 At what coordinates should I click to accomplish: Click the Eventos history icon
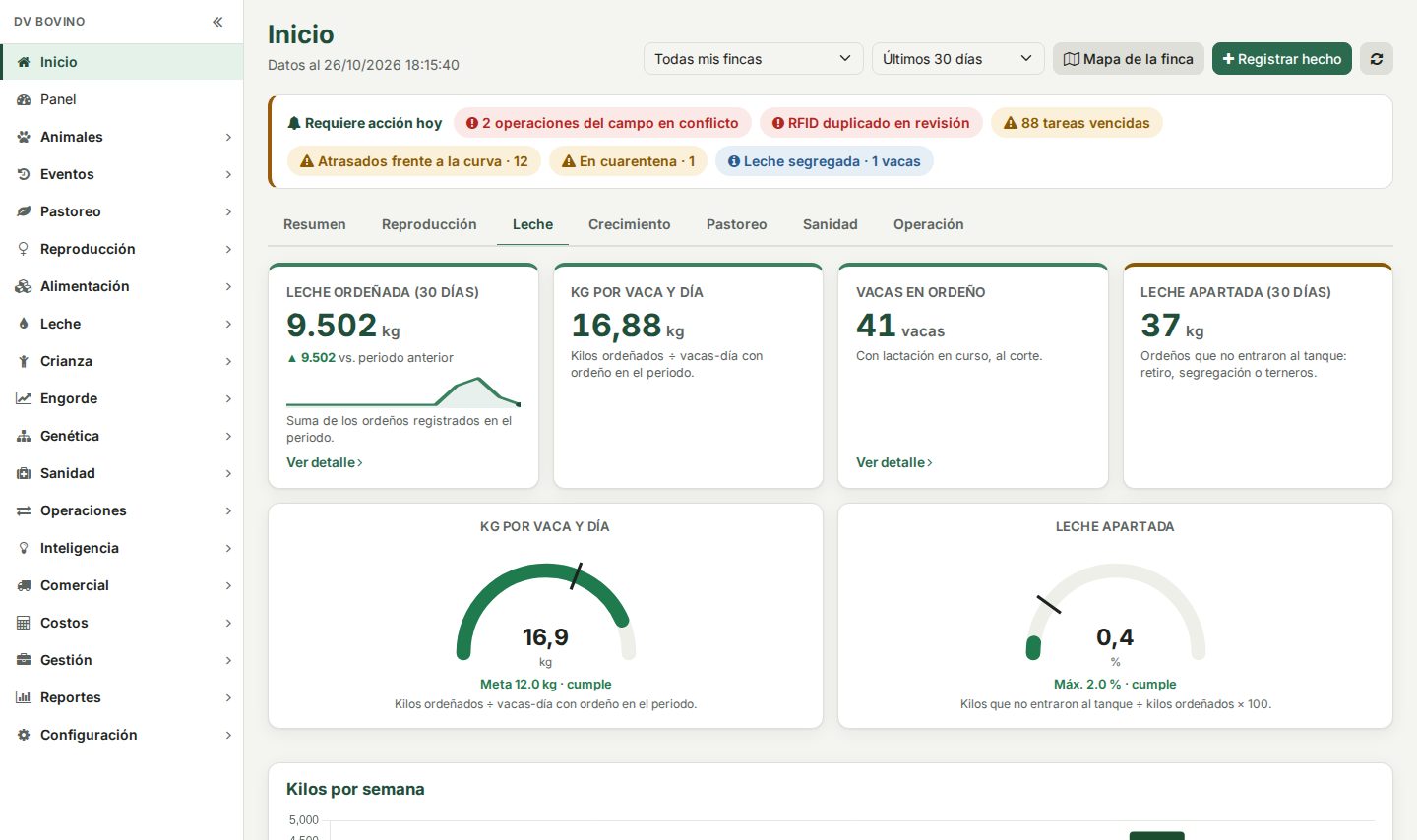coord(24,174)
